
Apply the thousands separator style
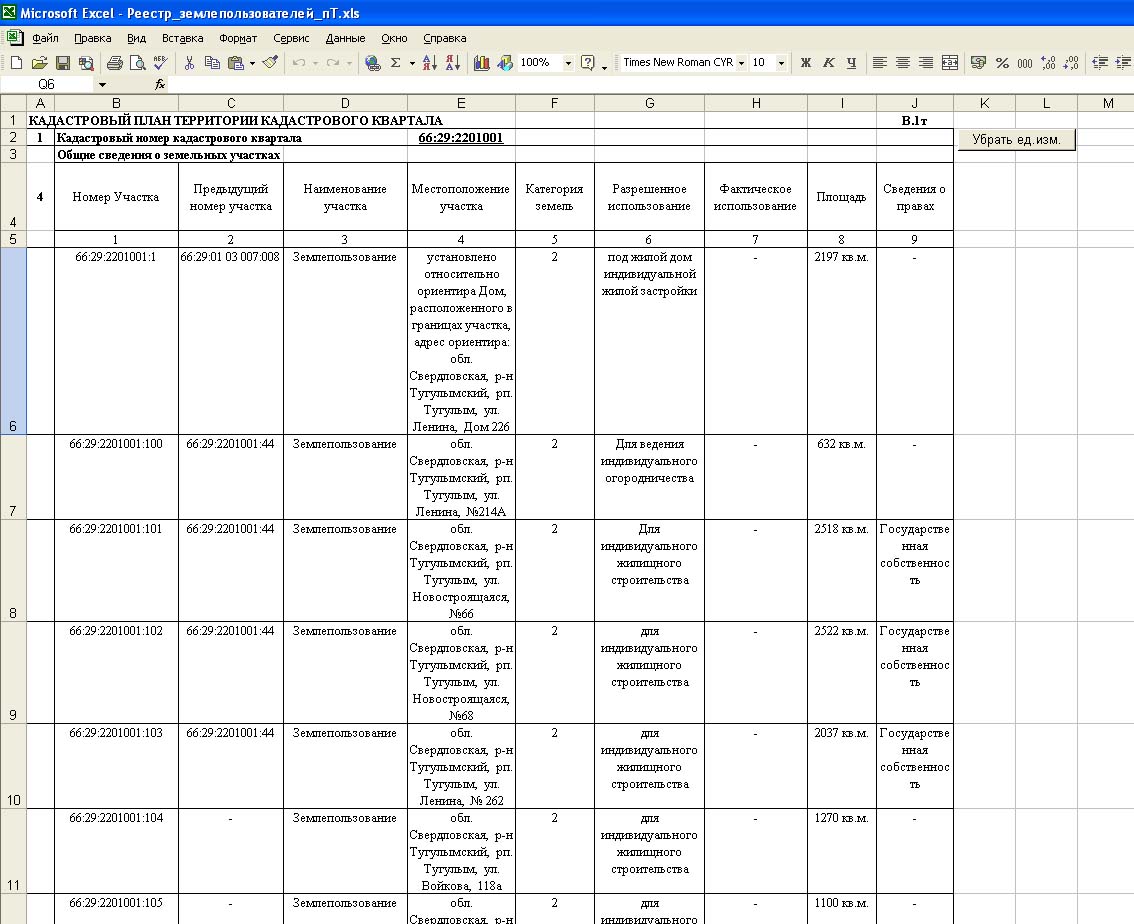click(x=1025, y=63)
